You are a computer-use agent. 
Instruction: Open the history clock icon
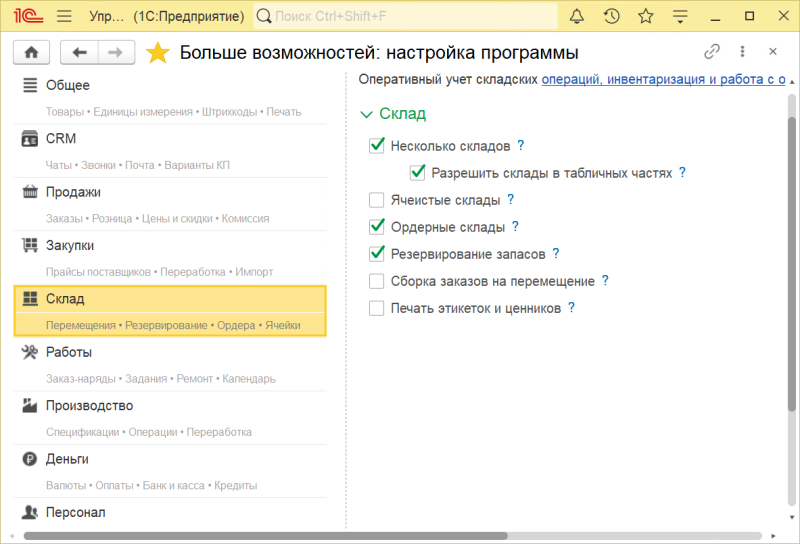pyautogui.click(x=611, y=16)
